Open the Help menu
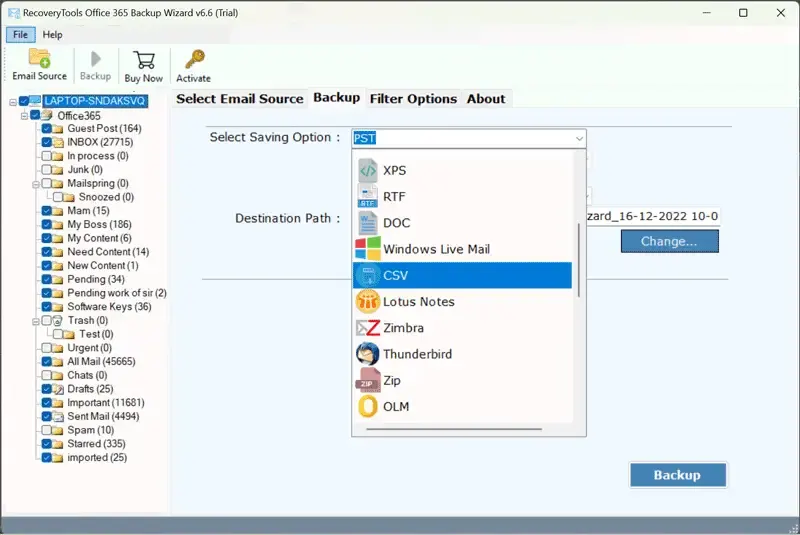 [52, 35]
